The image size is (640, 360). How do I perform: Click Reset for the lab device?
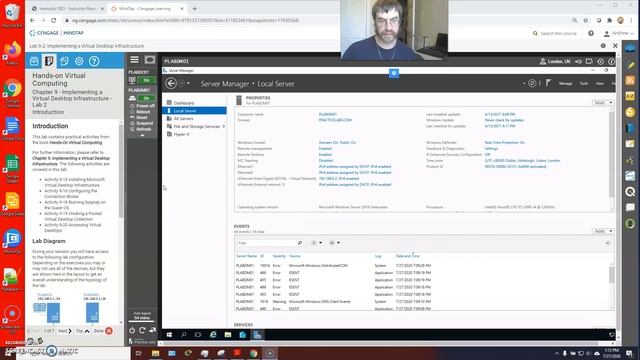[x=140, y=117]
